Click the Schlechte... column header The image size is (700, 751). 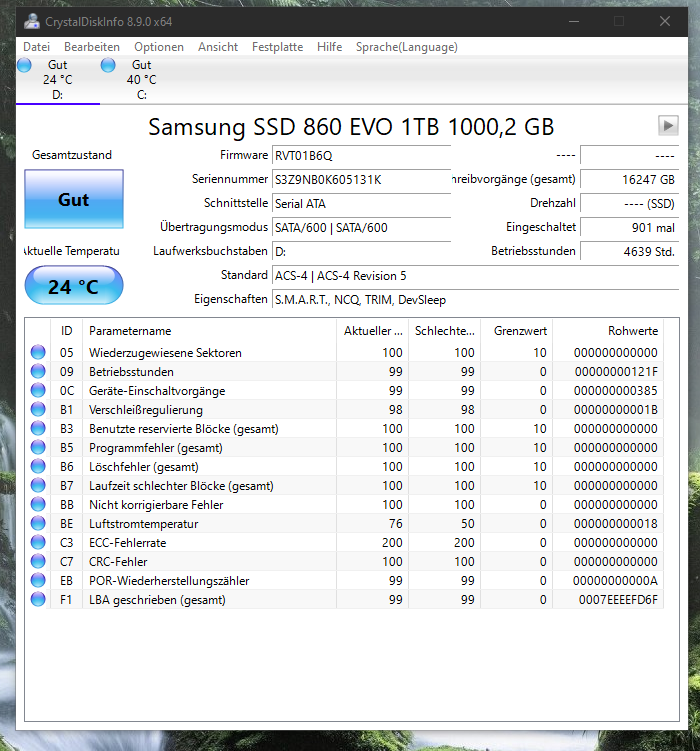click(x=444, y=330)
